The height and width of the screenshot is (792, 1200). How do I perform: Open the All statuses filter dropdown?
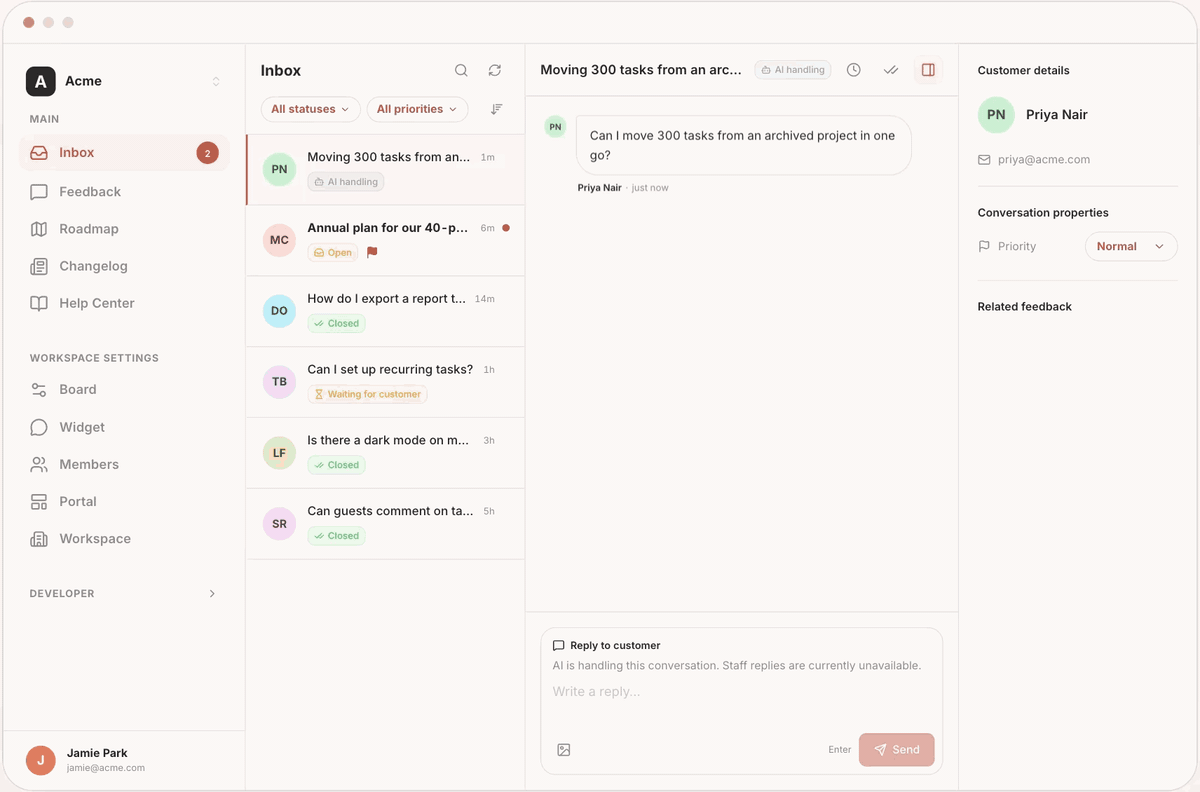coord(310,109)
